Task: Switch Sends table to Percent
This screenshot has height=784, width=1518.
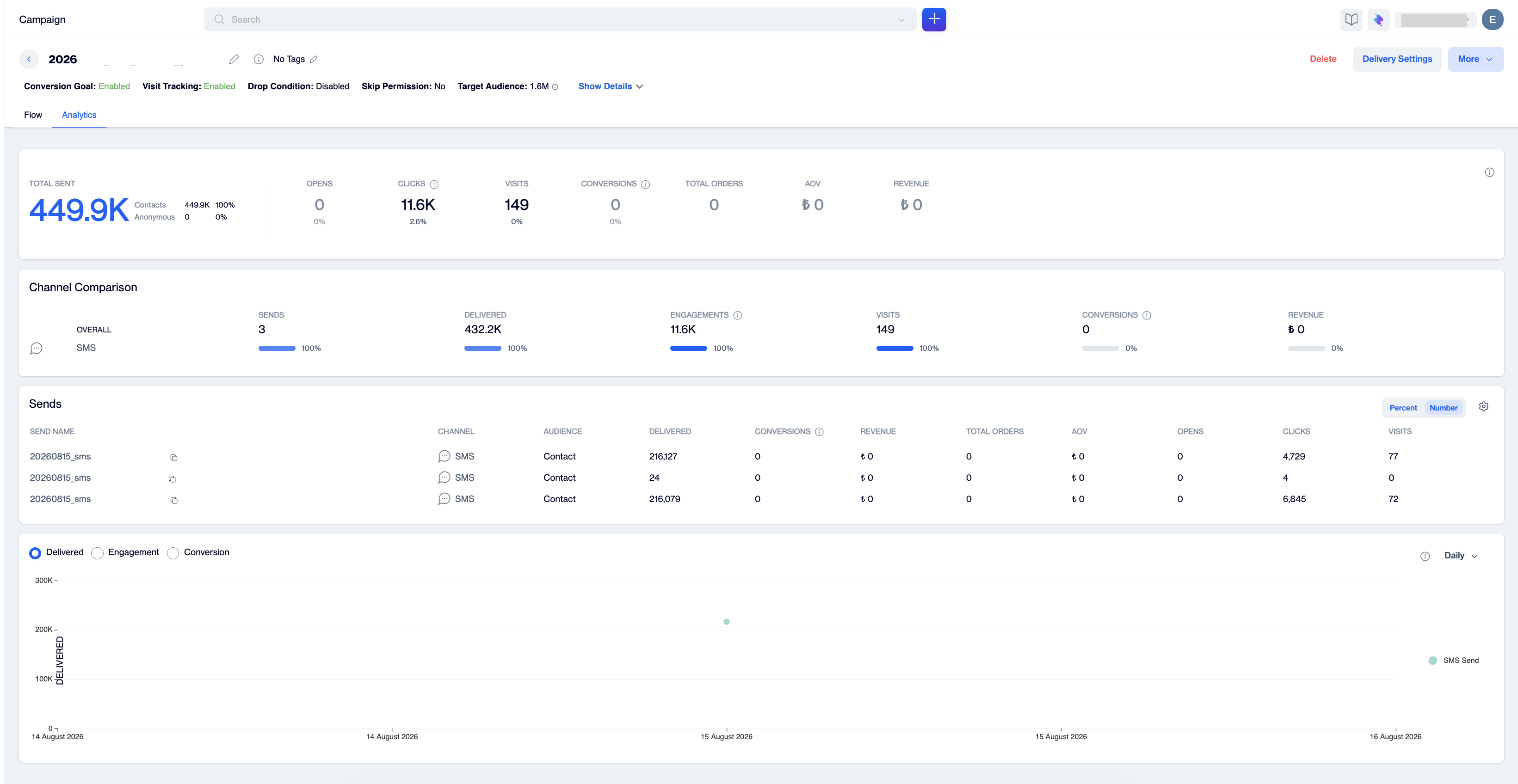Action: (x=1403, y=408)
